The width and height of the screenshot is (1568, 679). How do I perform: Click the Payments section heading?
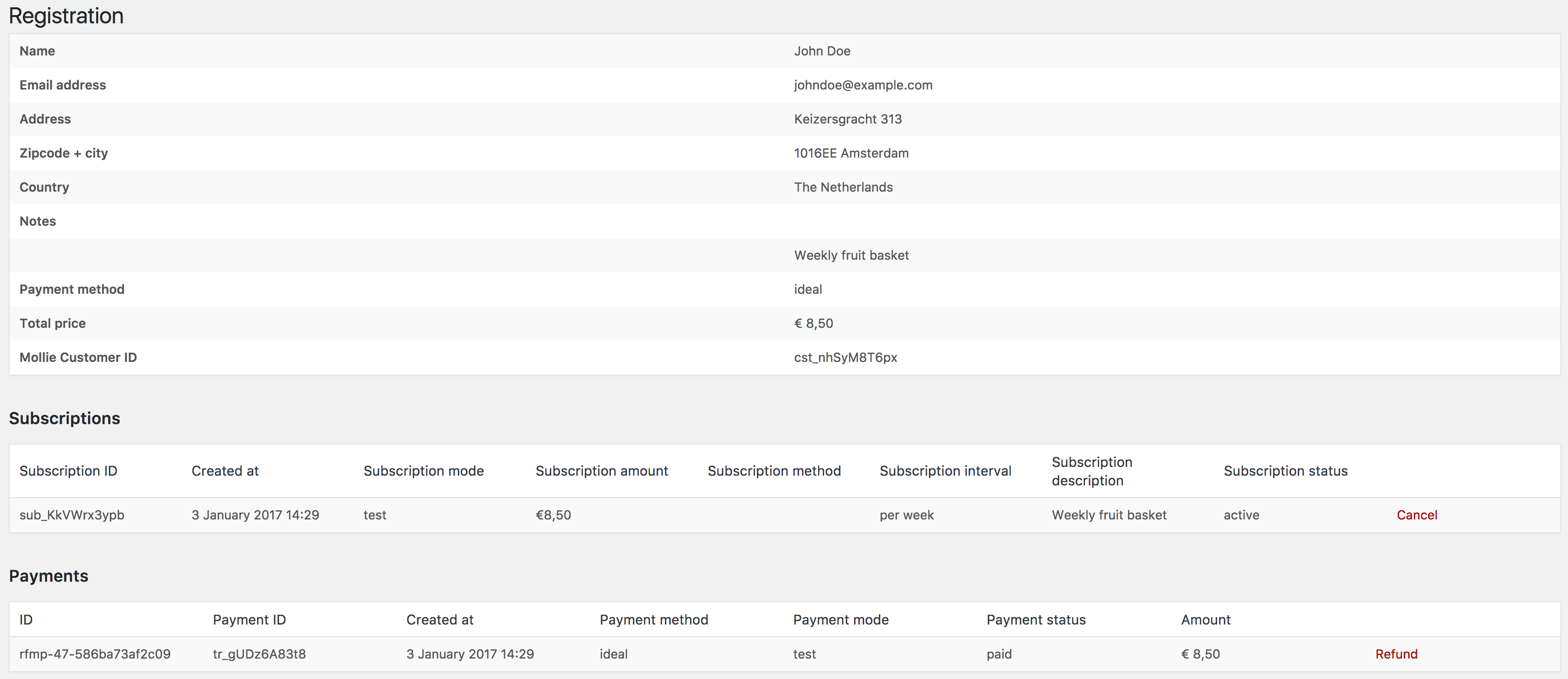49,575
